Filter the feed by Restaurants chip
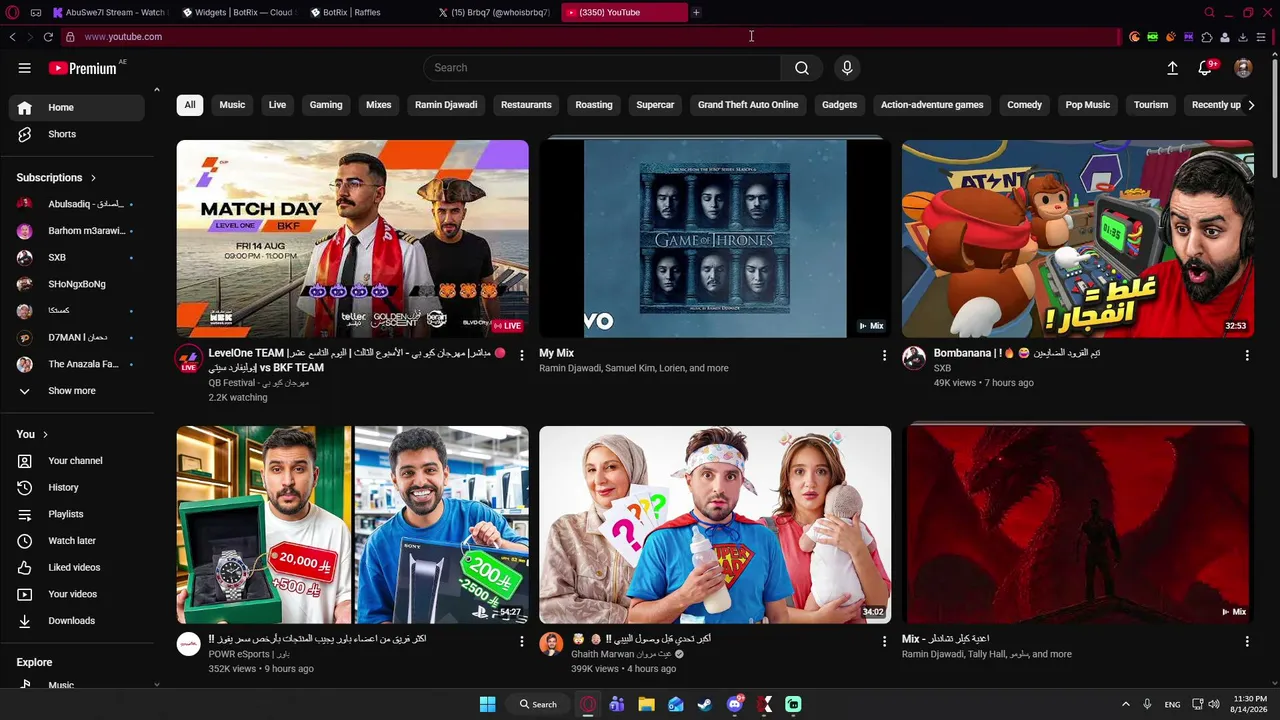 (526, 105)
